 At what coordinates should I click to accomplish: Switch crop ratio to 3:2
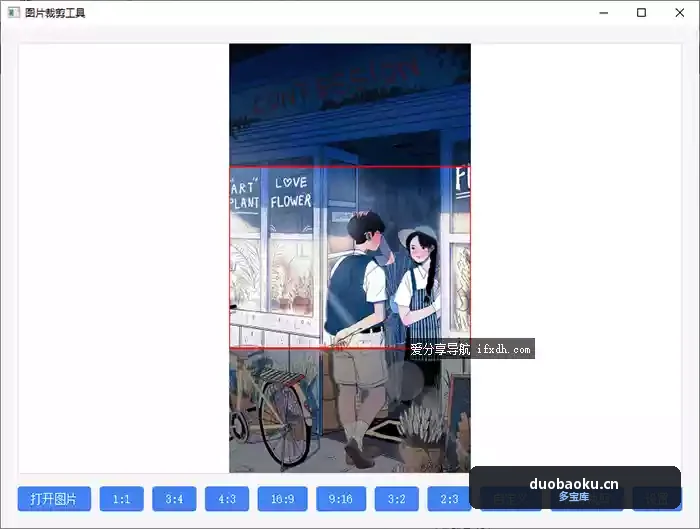[397, 499]
